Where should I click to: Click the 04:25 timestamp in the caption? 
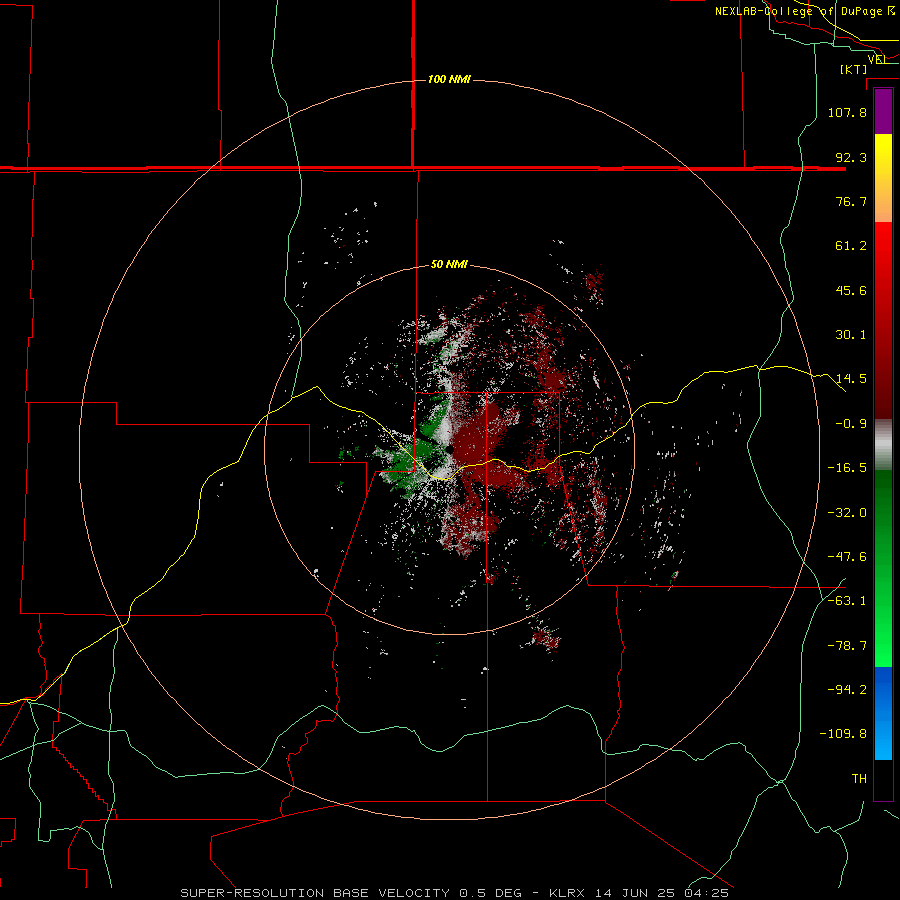pos(706,893)
